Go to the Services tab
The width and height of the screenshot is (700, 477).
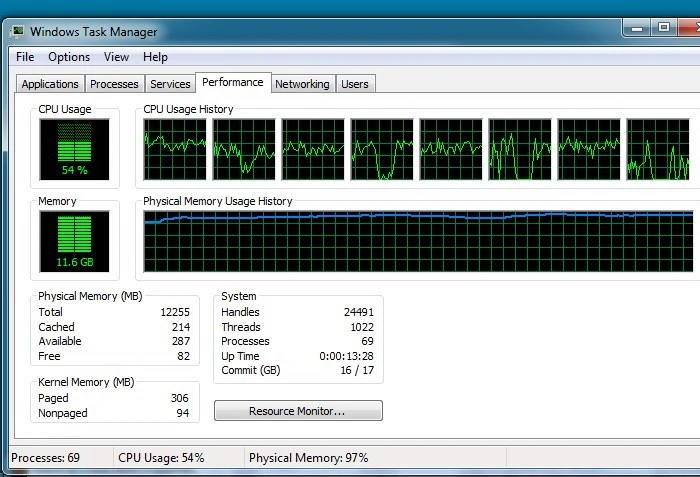[170, 84]
